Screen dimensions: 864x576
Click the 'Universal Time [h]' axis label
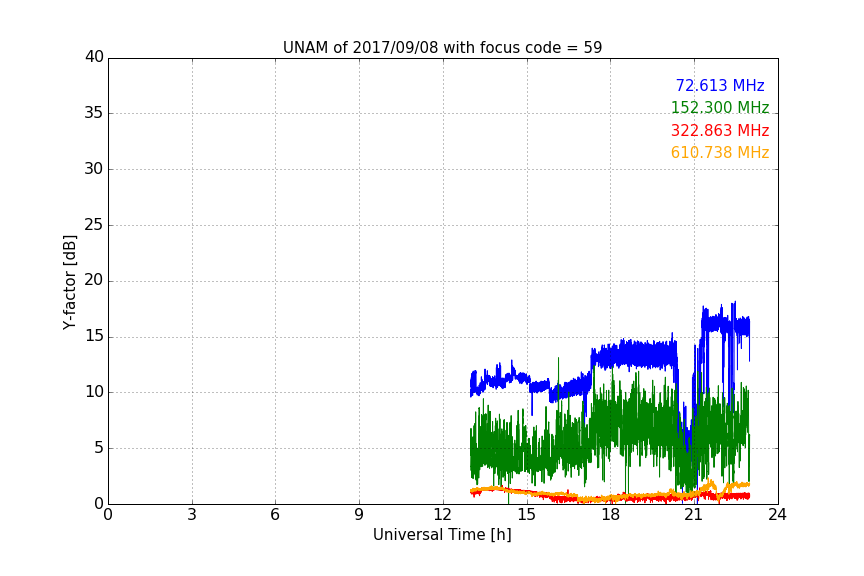point(442,535)
